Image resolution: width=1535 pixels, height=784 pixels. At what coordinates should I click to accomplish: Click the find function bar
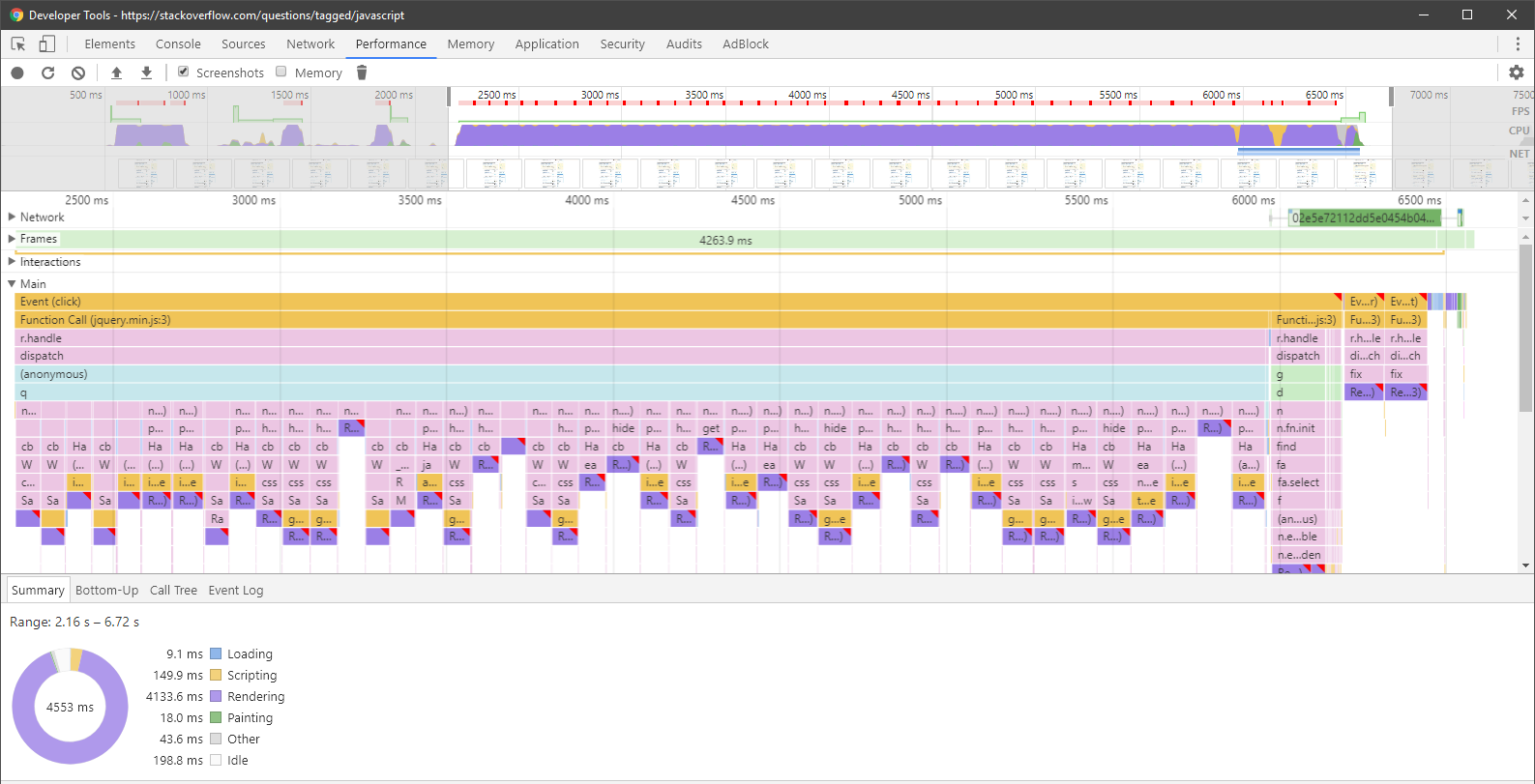coord(1299,447)
